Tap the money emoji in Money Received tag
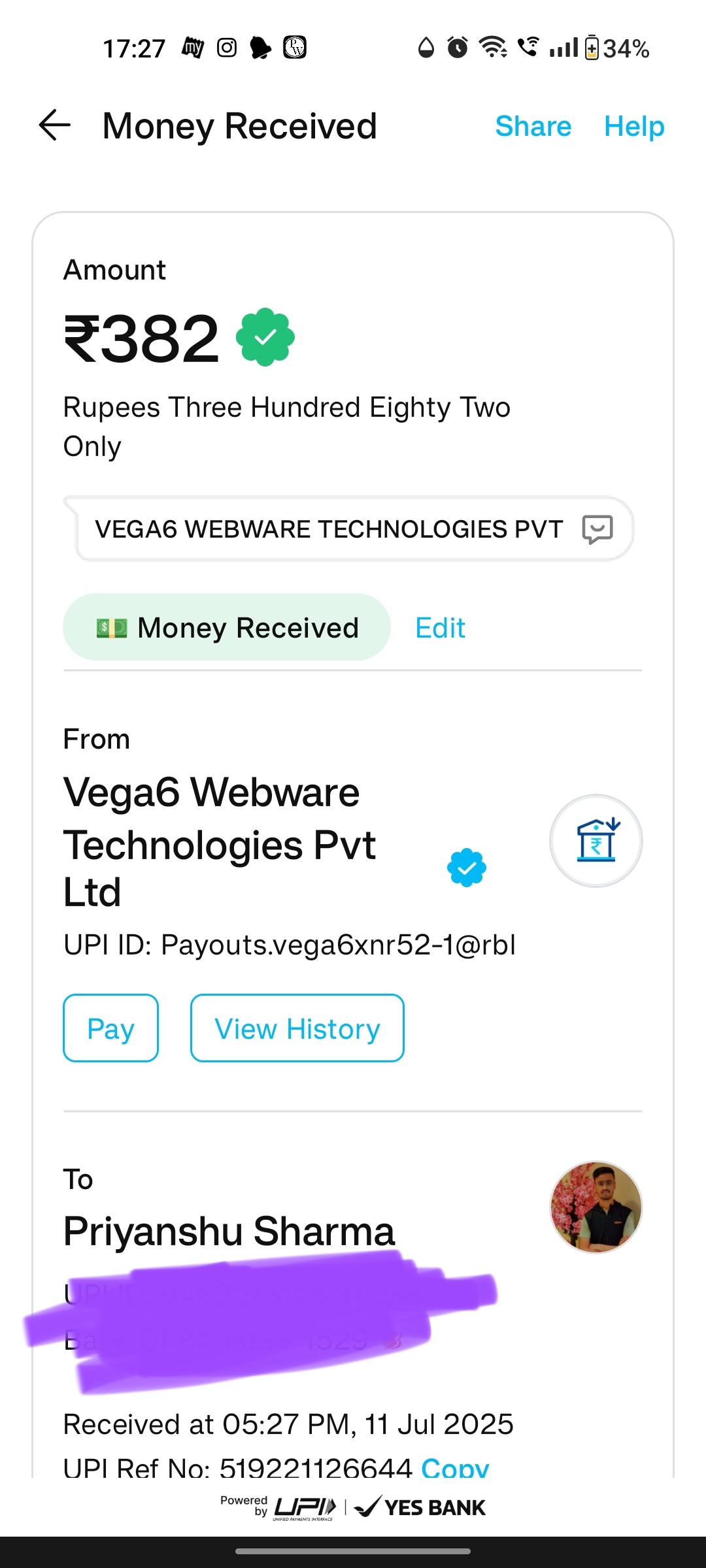706x1568 pixels. (x=112, y=628)
